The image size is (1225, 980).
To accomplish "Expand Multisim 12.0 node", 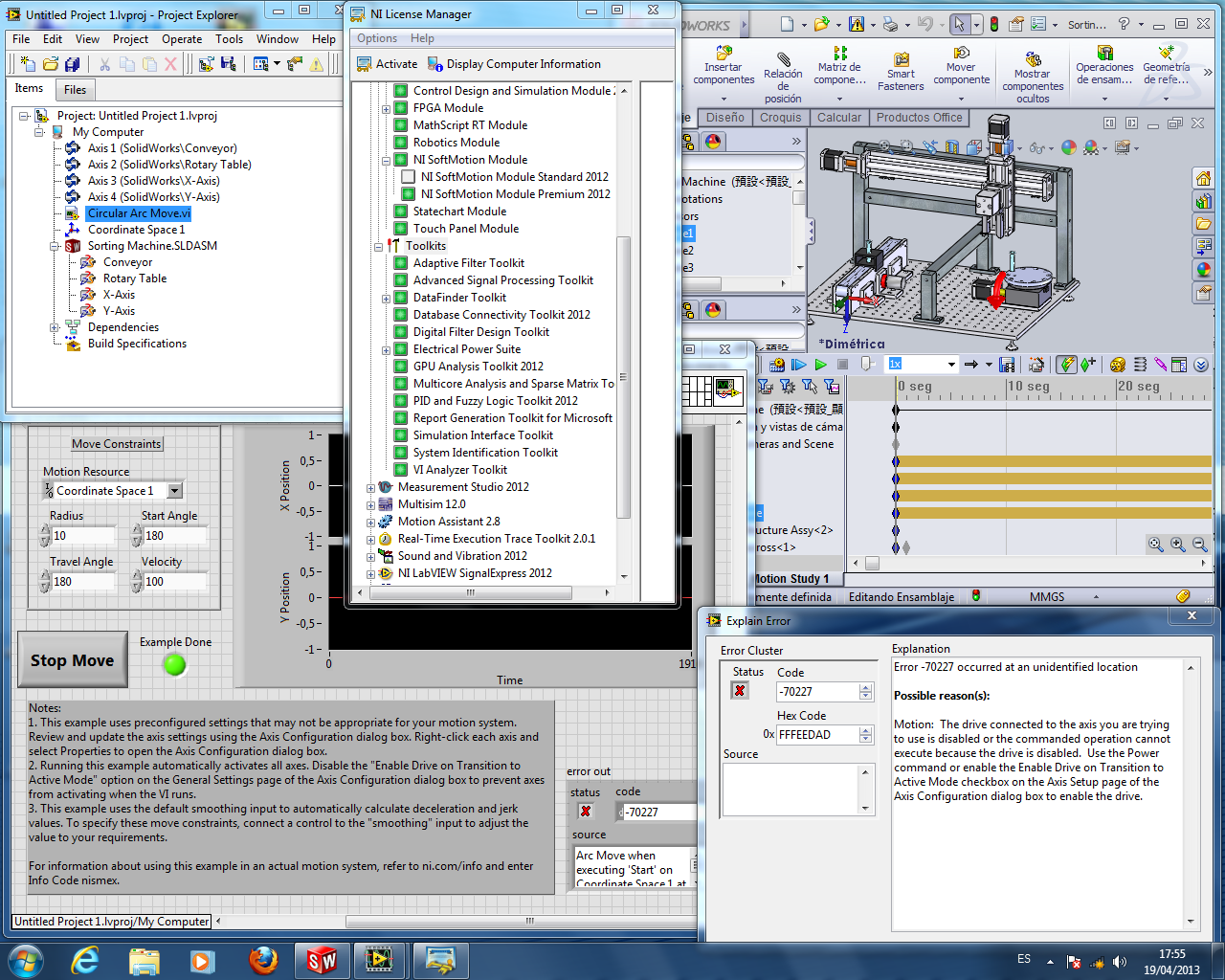I will pyautogui.click(x=370, y=505).
